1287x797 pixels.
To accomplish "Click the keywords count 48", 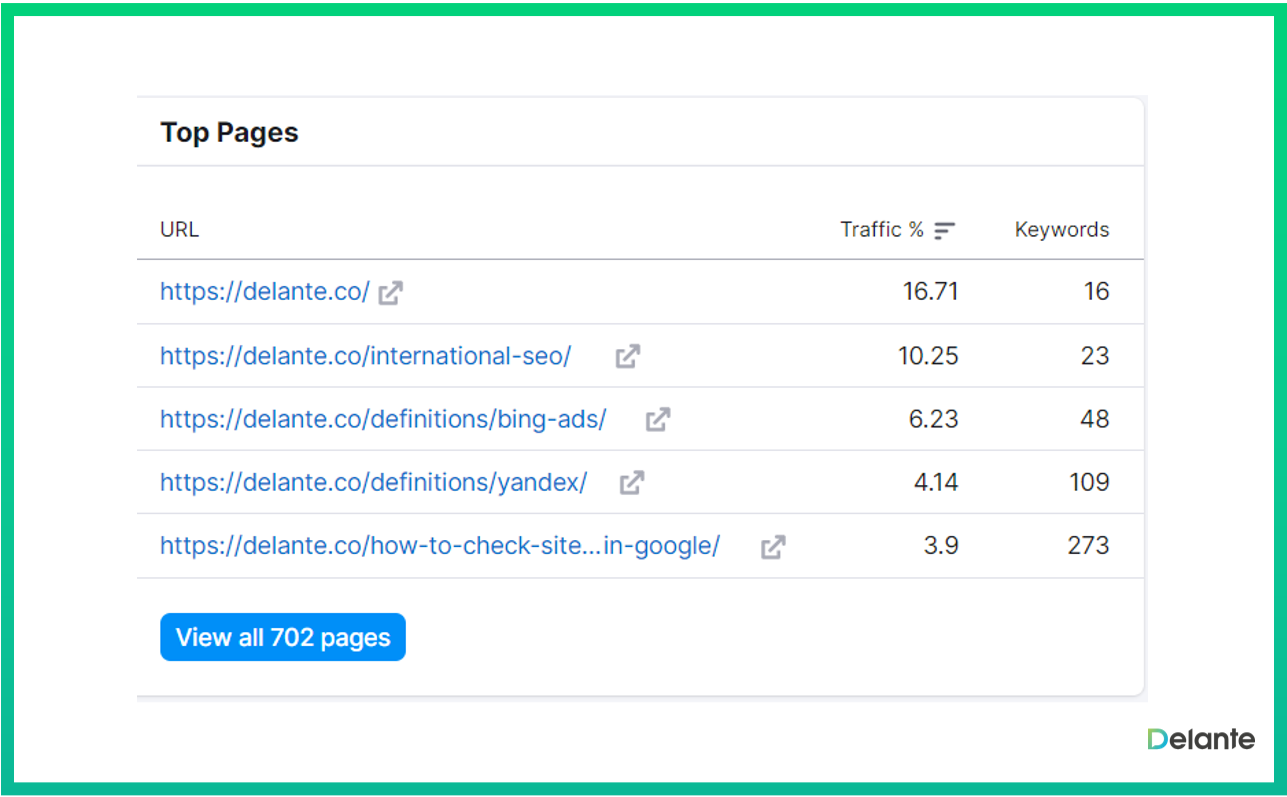I will coord(1095,419).
